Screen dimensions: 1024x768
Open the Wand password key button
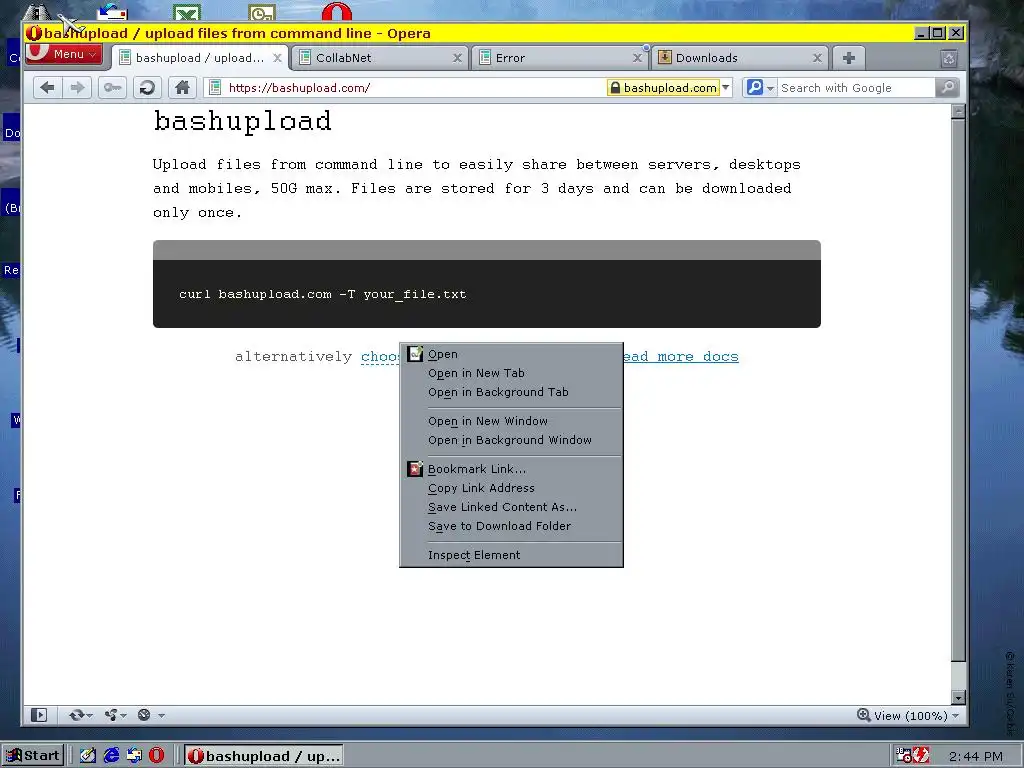click(112, 88)
